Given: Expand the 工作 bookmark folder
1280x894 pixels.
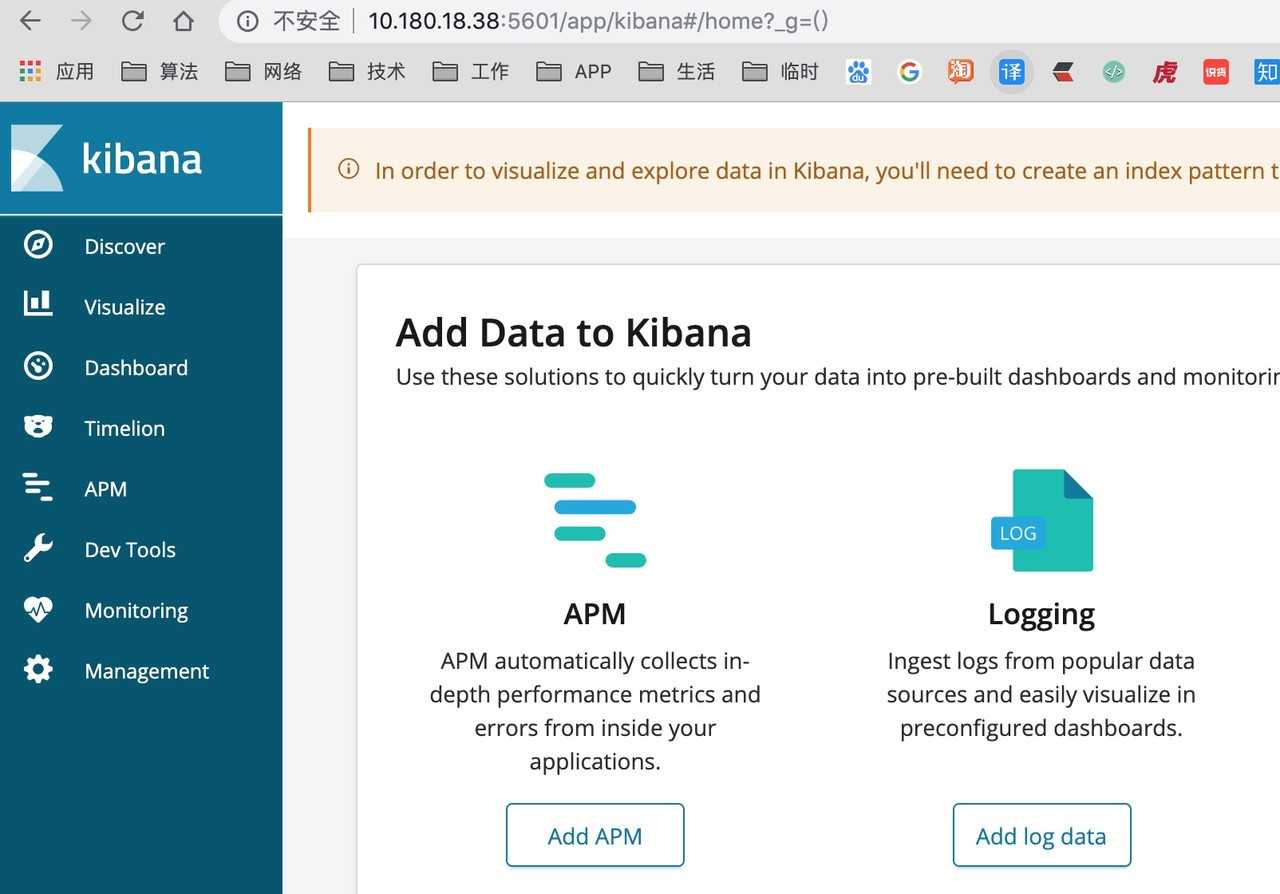Looking at the screenshot, I should (x=472, y=71).
